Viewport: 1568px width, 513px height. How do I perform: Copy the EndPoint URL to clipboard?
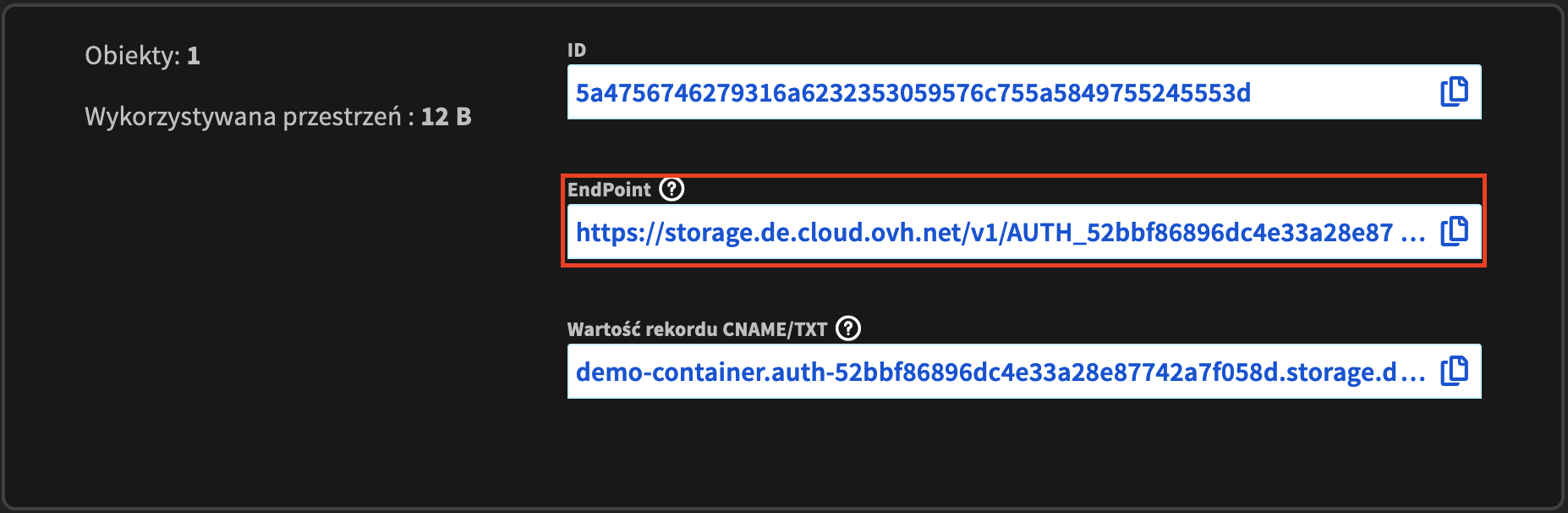(1454, 231)
